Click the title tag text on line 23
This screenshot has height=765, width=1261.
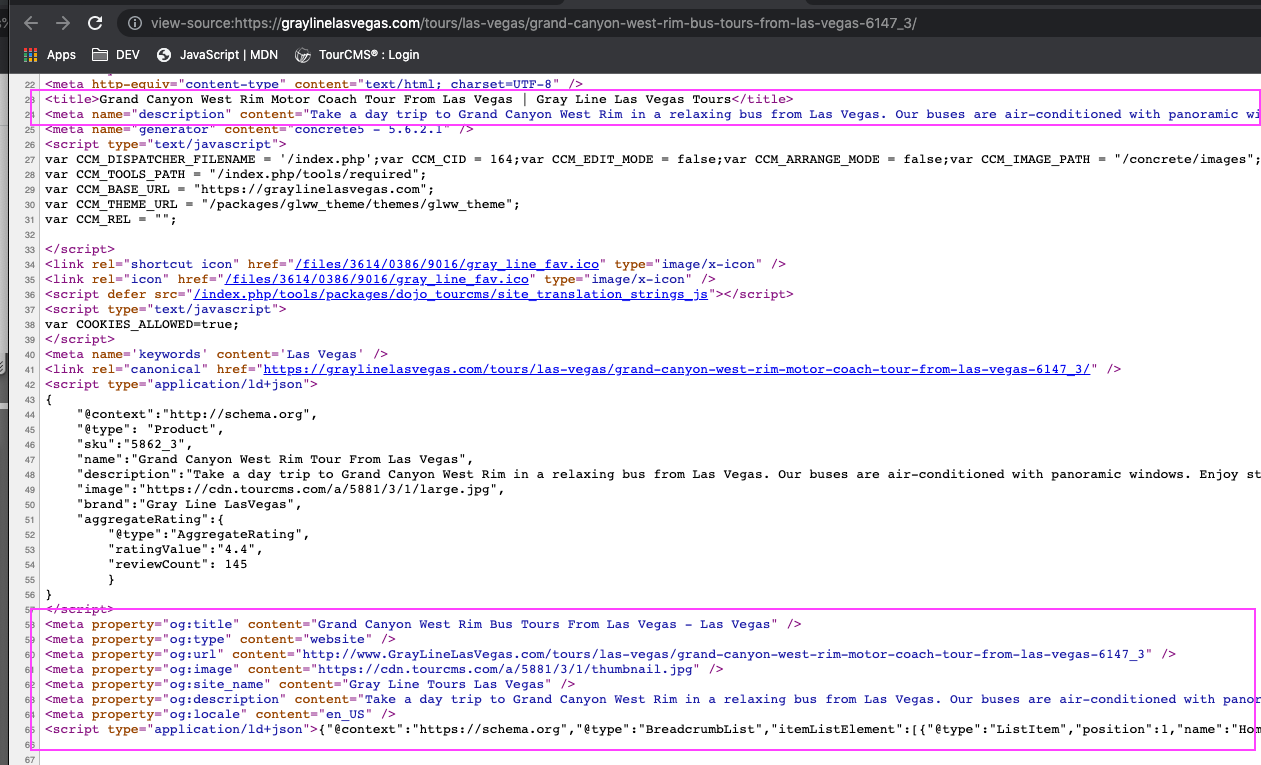coord(419,99)
